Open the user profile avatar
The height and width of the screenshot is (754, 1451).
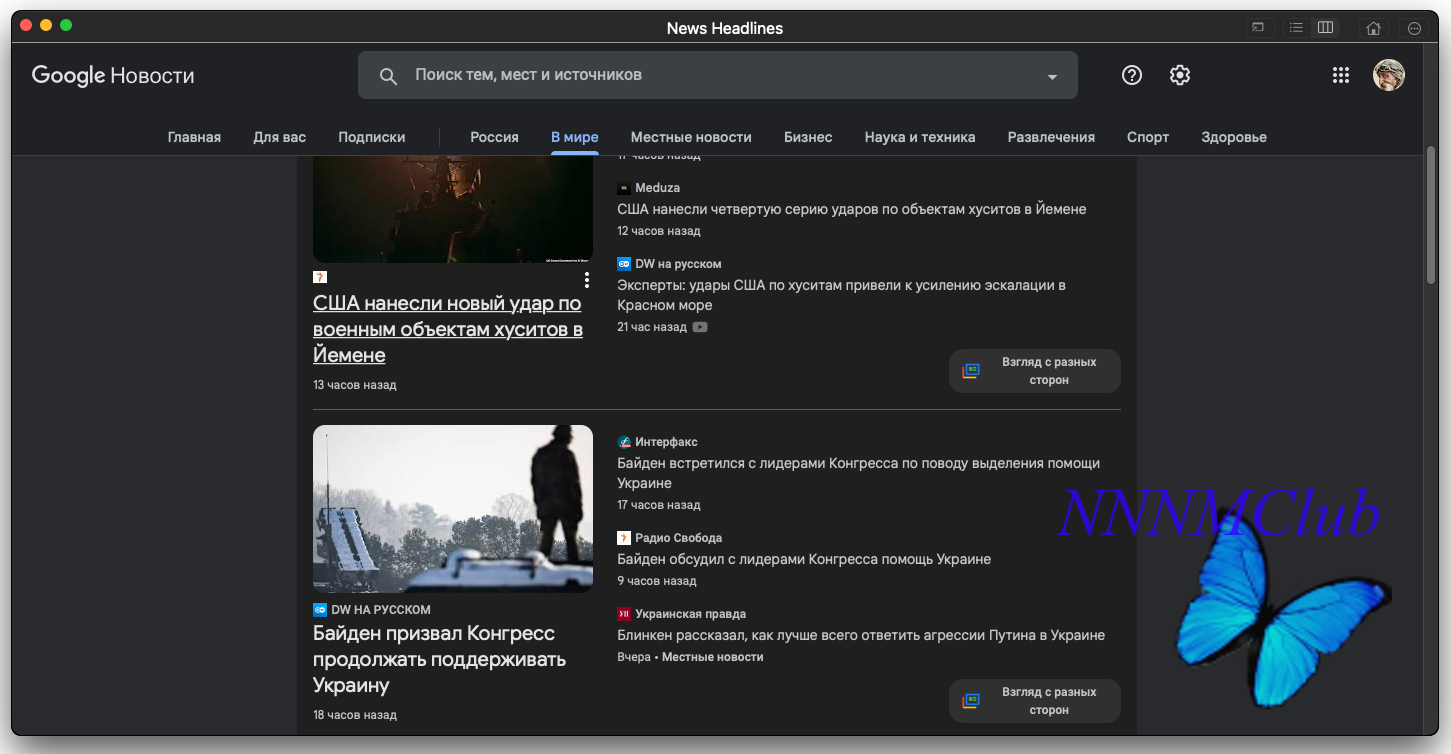1389,75
